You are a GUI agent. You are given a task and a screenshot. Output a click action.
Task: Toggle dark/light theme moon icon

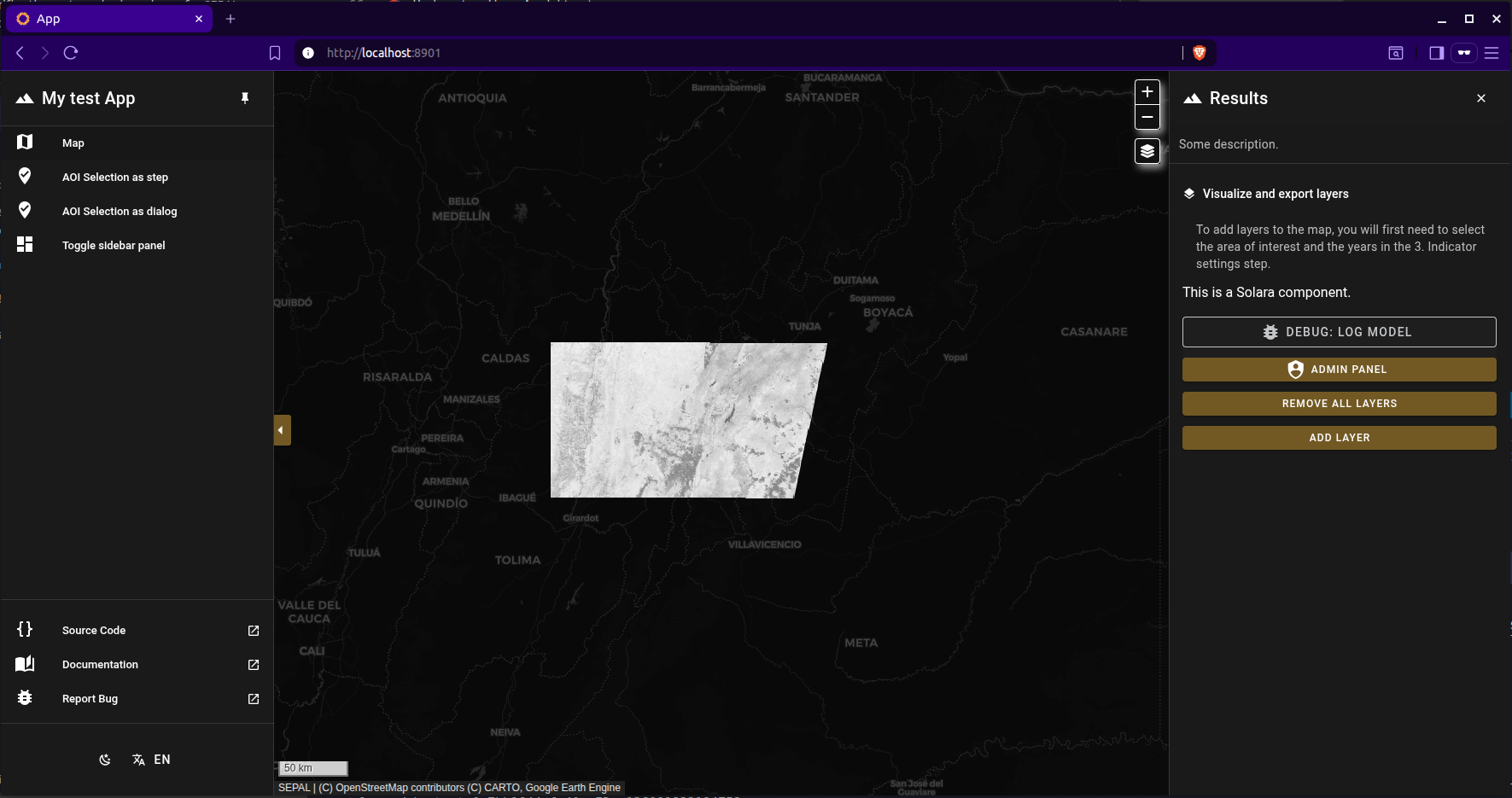click(105, 760)
